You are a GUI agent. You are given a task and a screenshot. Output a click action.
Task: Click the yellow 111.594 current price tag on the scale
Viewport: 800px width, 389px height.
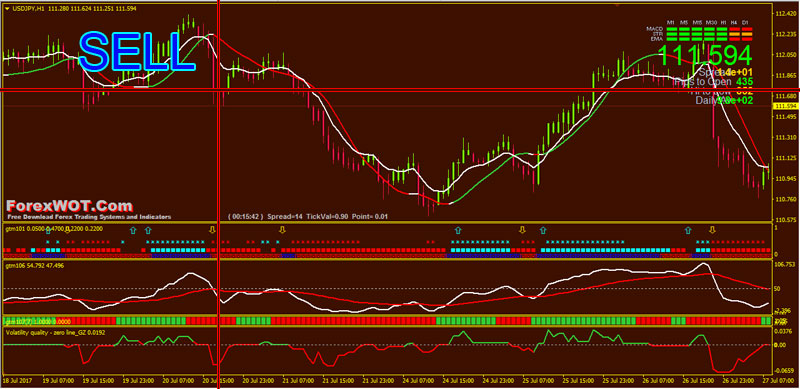tap(786, 106)
